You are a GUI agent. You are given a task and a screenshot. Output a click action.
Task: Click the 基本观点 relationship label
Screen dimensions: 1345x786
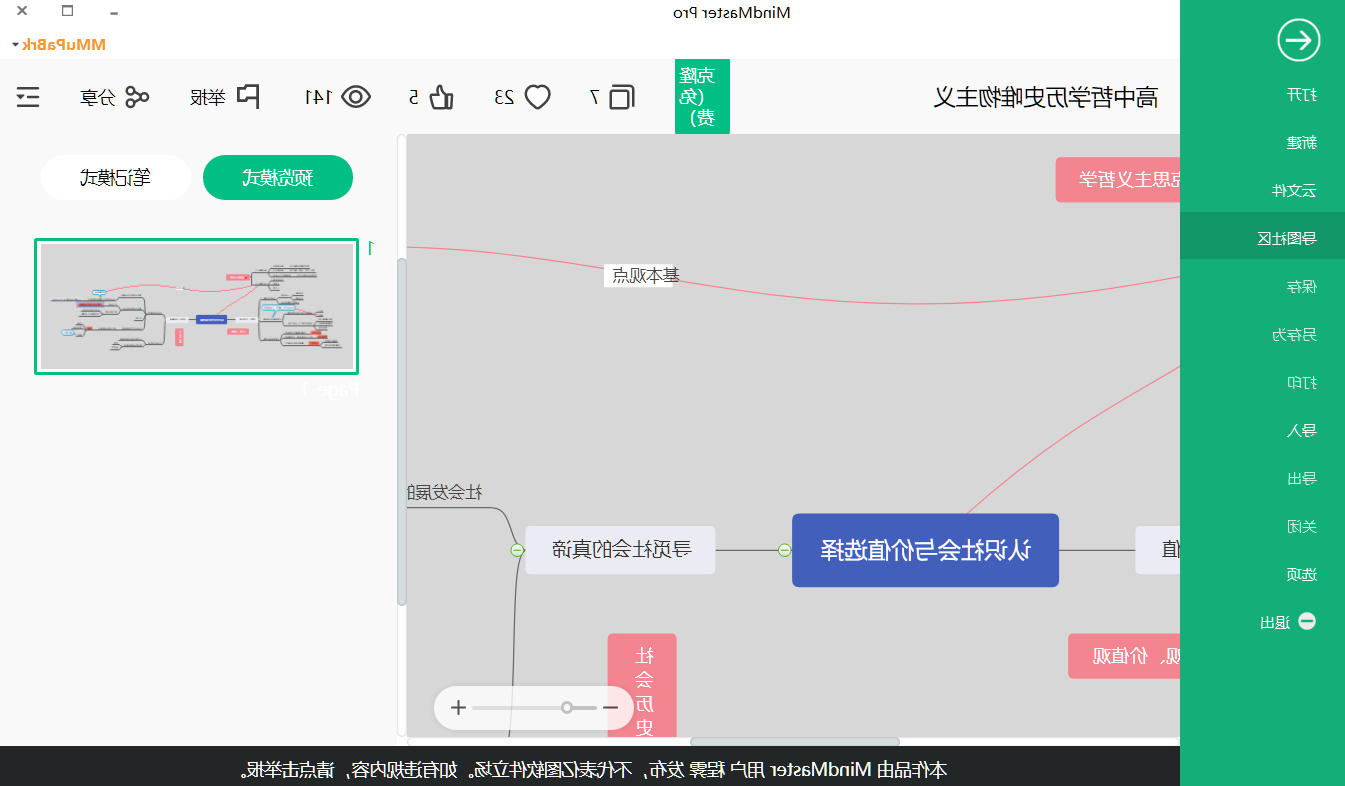[x=645, y=276]
